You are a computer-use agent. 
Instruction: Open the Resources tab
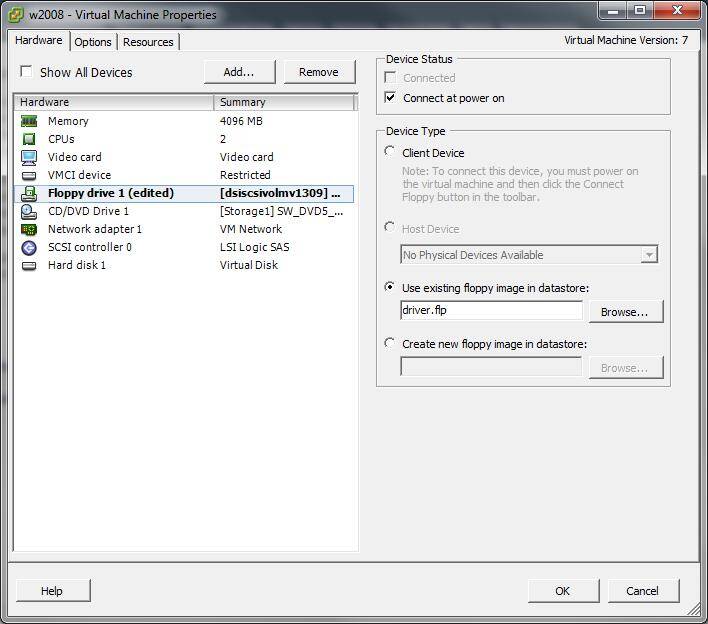click(148, 42)
